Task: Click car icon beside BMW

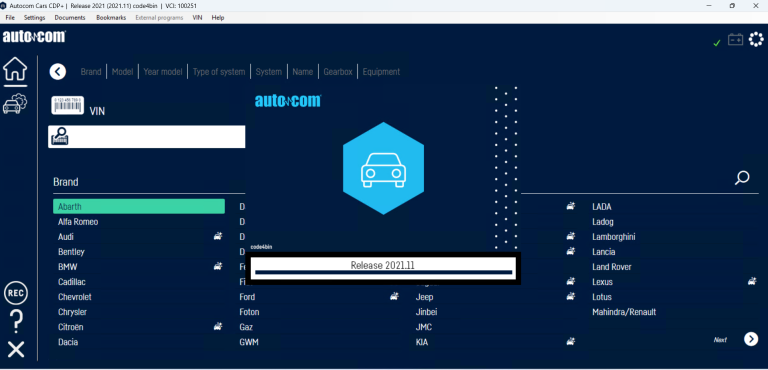Action: pos(218,267)
